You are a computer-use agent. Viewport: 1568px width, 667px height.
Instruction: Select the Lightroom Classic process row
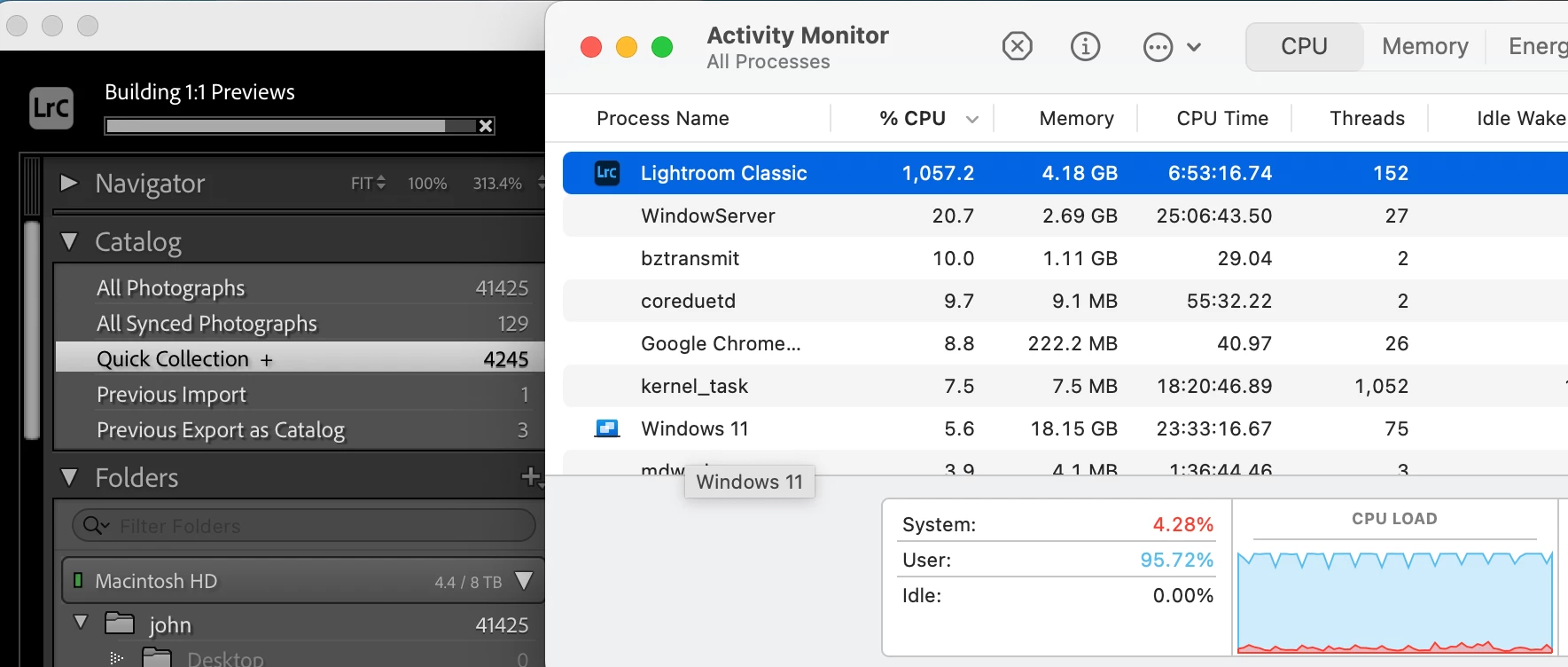(1065, 173)
